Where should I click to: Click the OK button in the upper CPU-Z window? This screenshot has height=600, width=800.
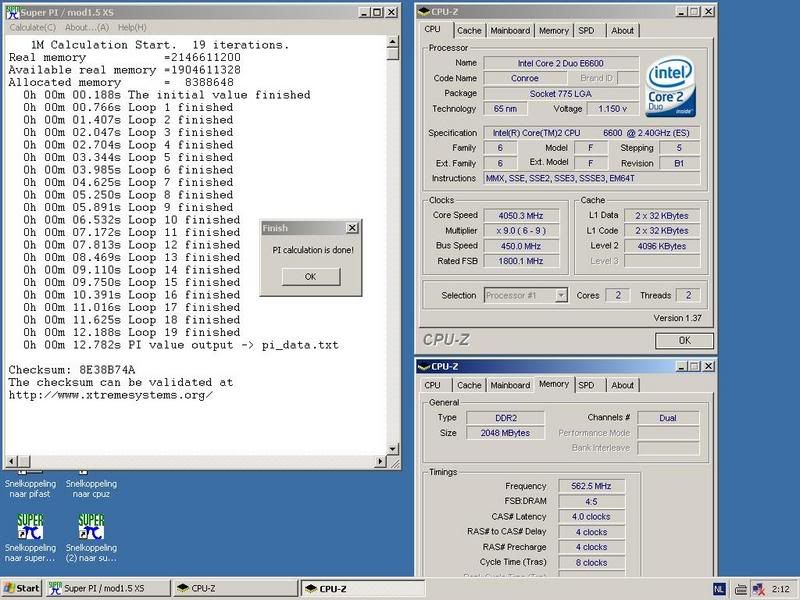pos(684,340)
